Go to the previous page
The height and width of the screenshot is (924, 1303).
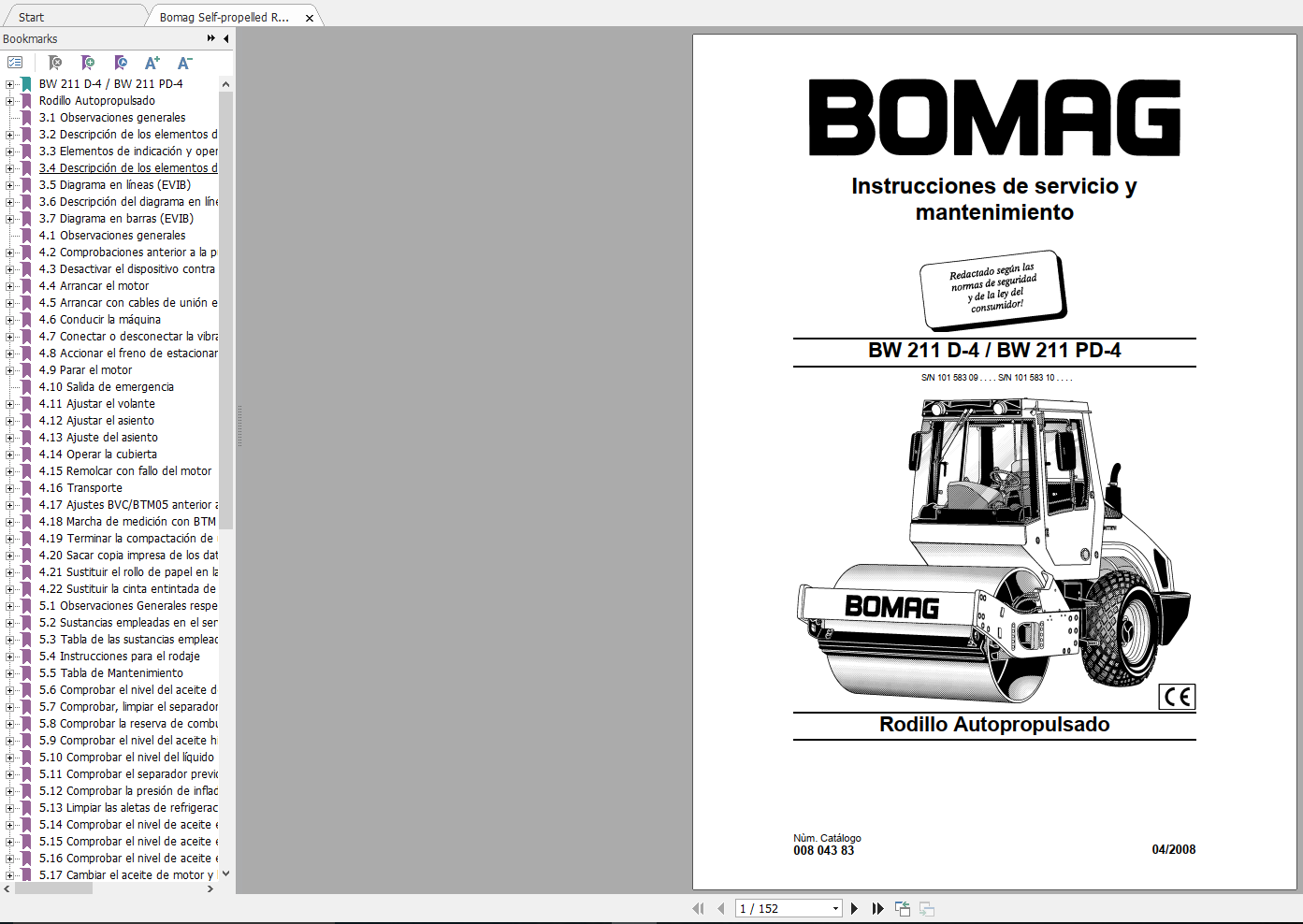pos(720,908)
